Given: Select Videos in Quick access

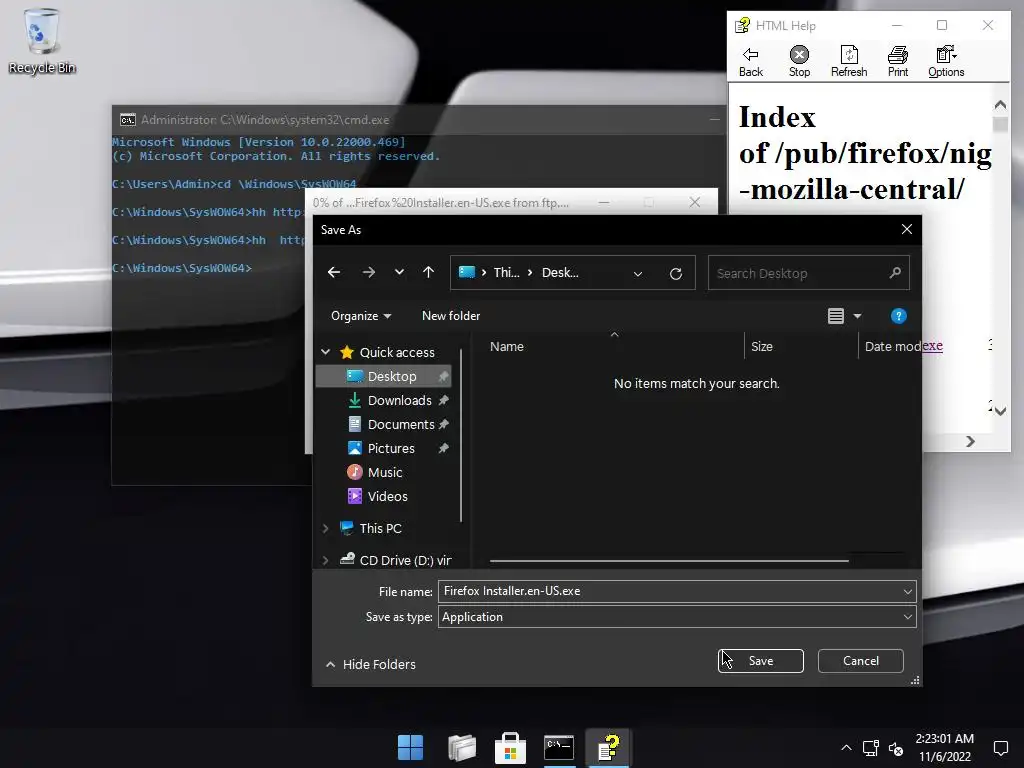Looking at the screenshot, I should tap(387, 496).
